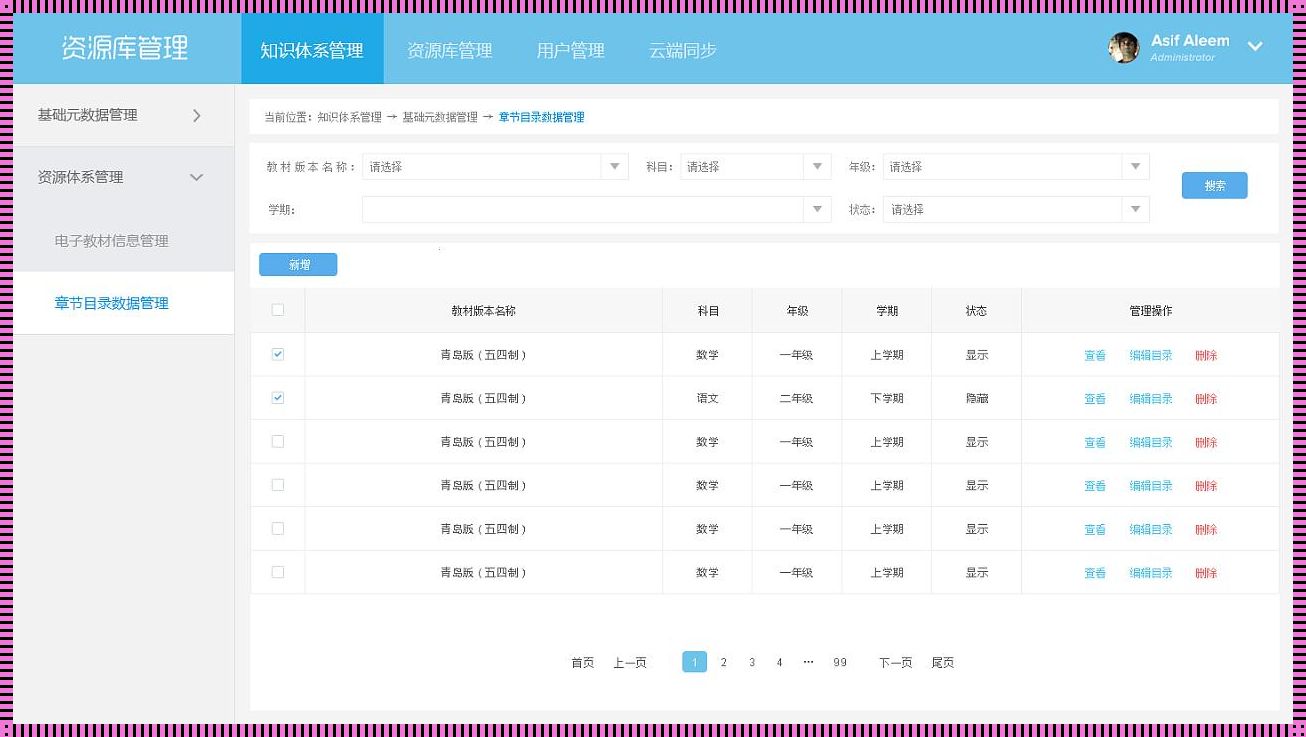Go to 下一页 in pagination

(895, 662)
